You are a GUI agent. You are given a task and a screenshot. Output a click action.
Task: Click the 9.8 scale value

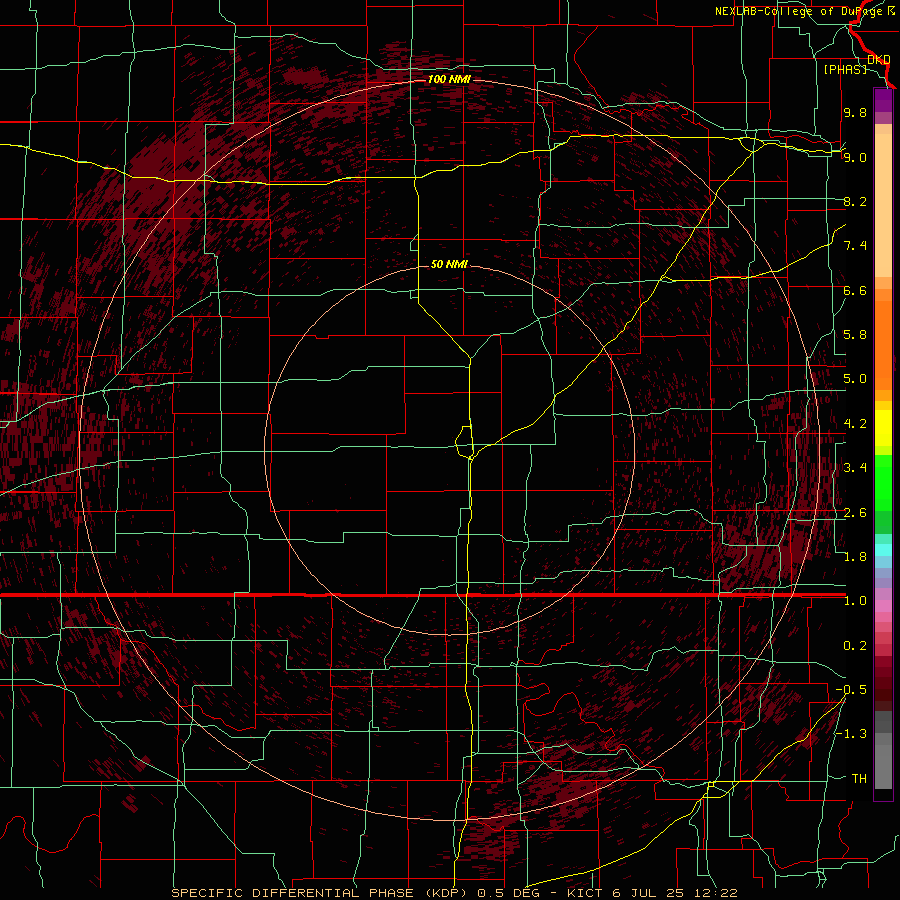click(x=855, y=112)
